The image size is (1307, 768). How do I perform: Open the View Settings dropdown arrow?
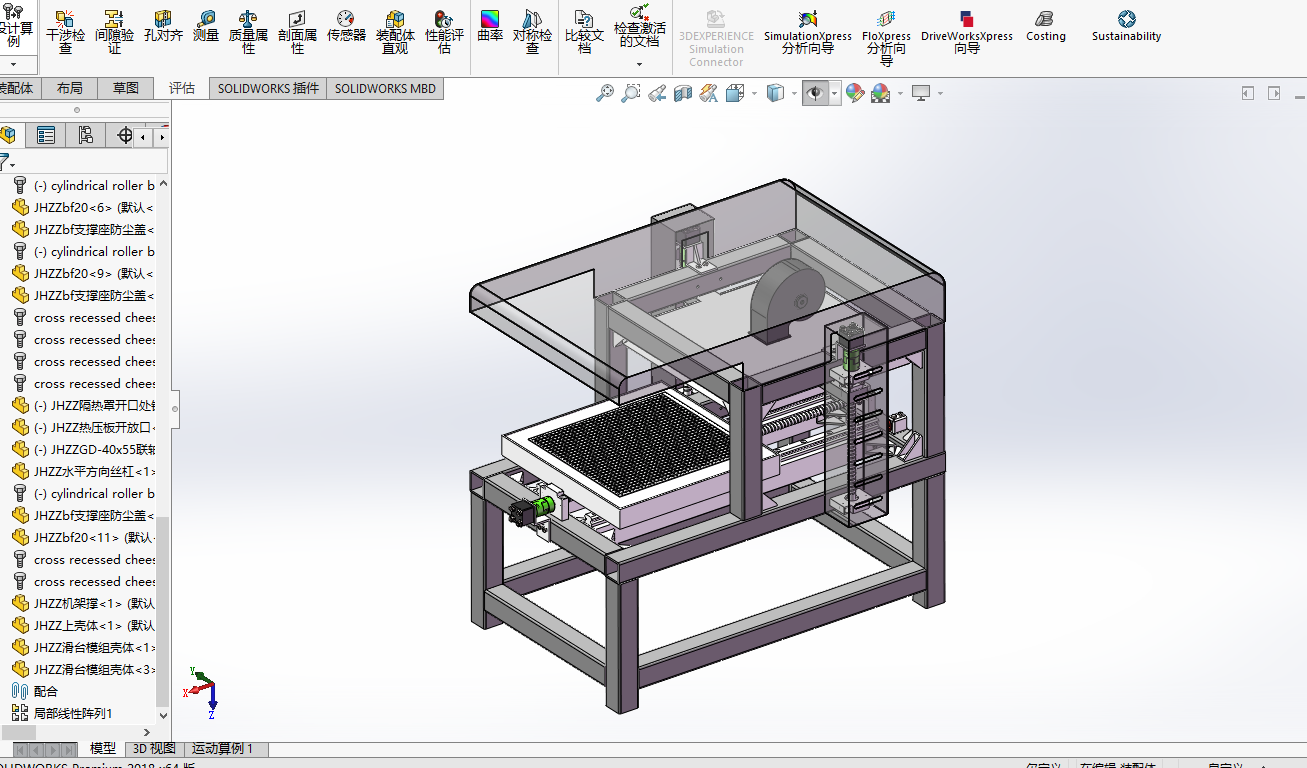coord(940,93)
